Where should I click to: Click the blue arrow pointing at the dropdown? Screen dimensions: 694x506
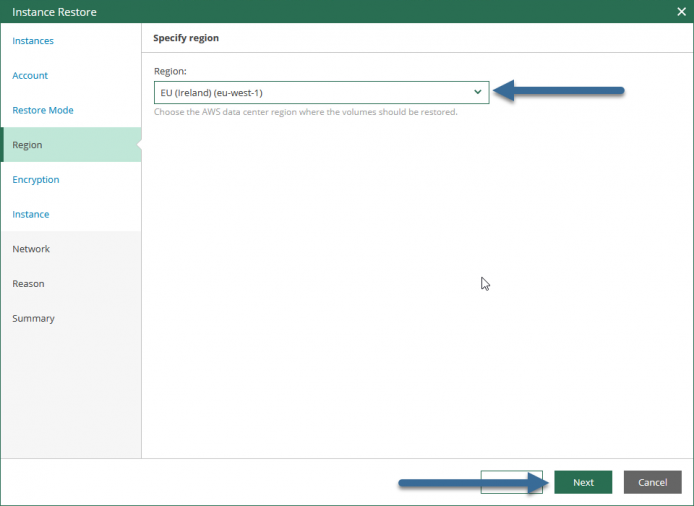point(559,91)
